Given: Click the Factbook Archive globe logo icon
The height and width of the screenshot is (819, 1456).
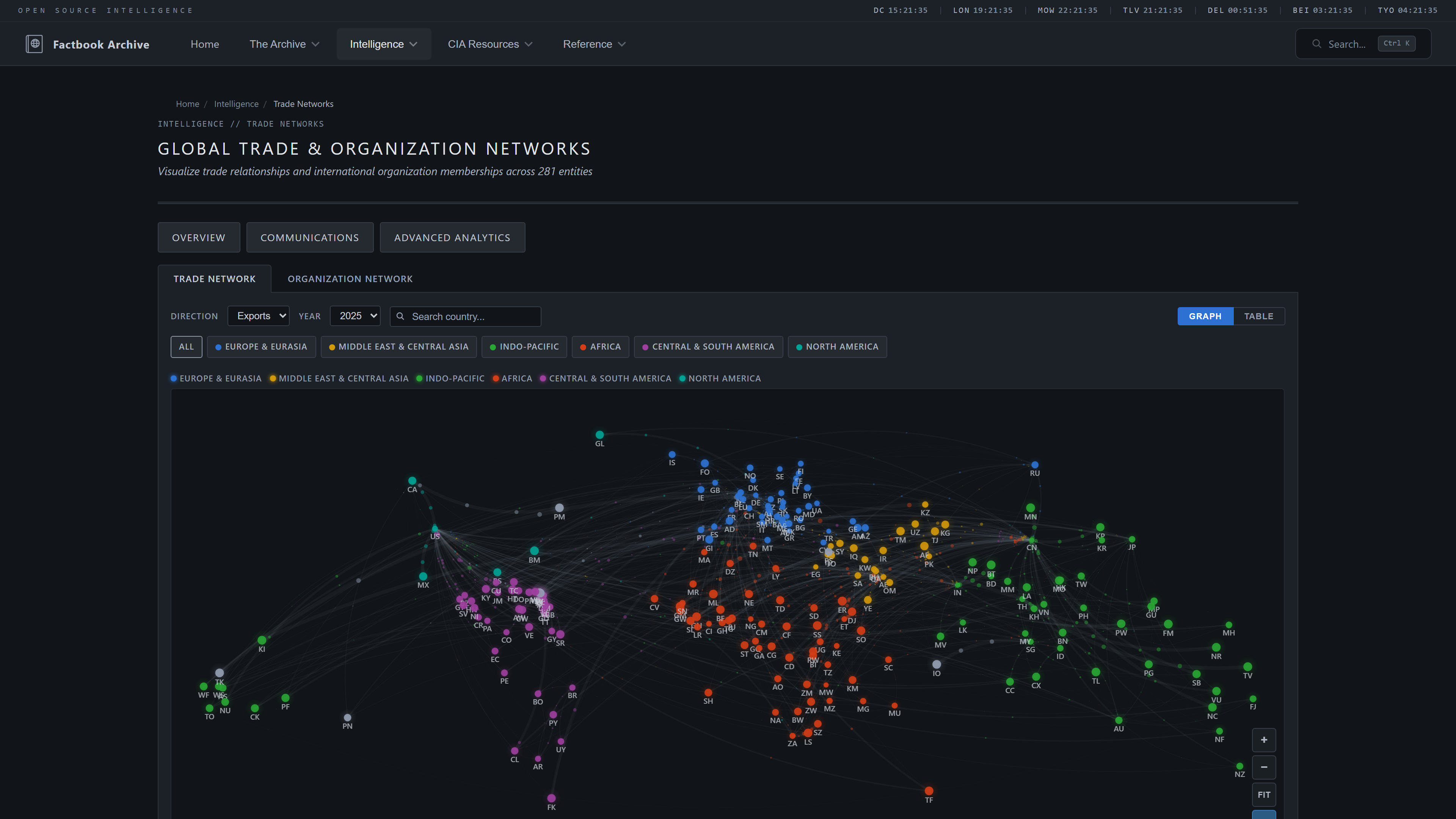Looking at the screenshot, I should pos(35,44).
